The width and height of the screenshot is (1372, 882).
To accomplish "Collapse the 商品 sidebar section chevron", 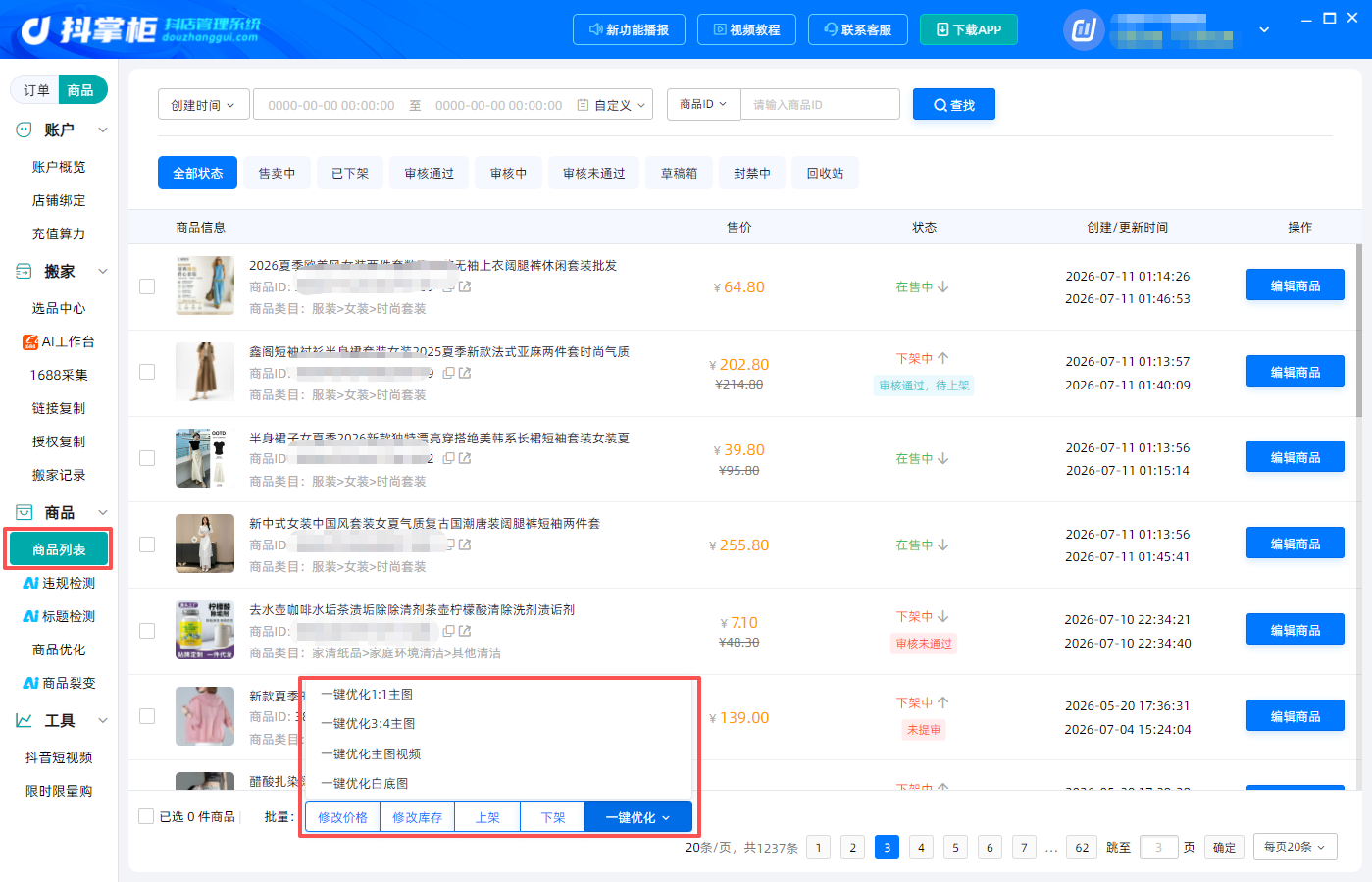I will 102,512.
